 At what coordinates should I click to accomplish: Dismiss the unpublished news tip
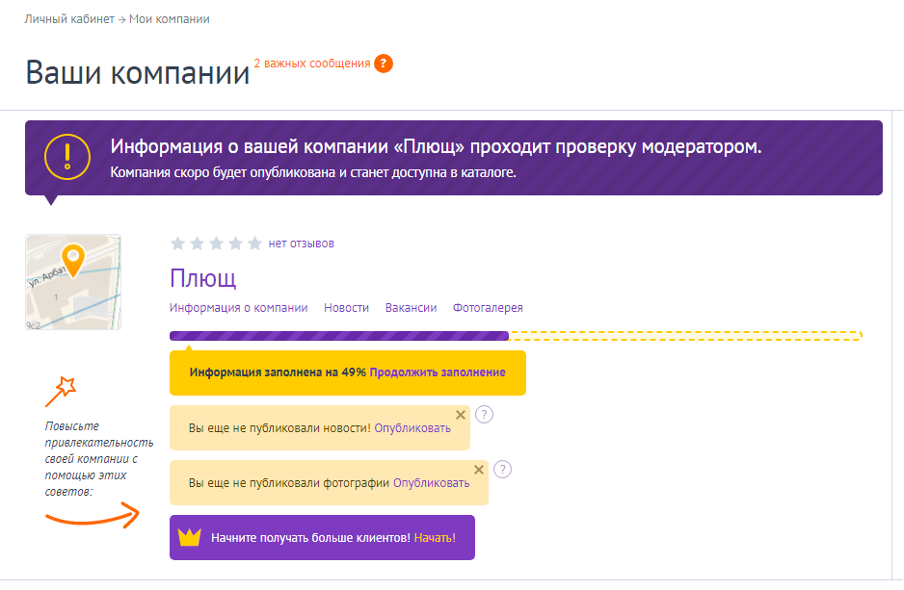click(x=460, y=414)
